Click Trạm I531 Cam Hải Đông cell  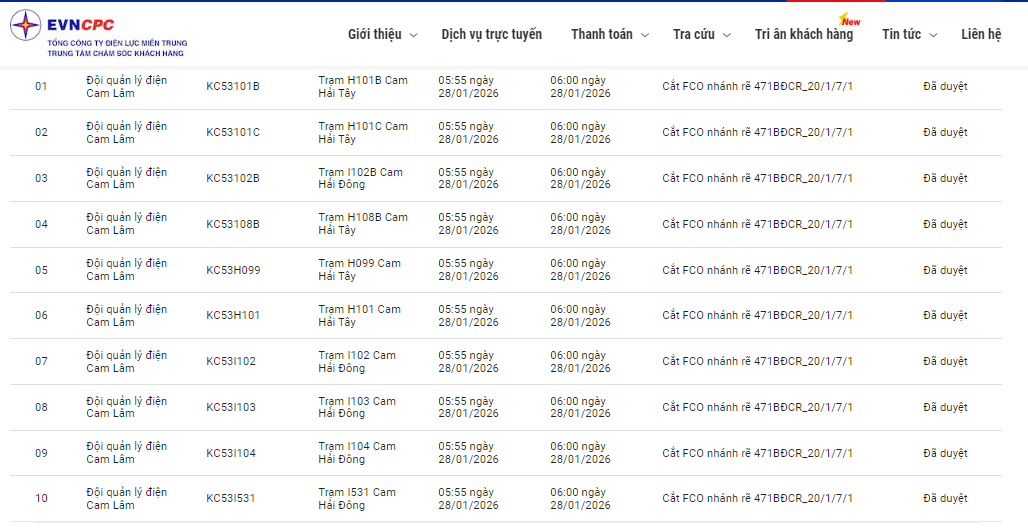pyautogui.click(x=357, y=499)
